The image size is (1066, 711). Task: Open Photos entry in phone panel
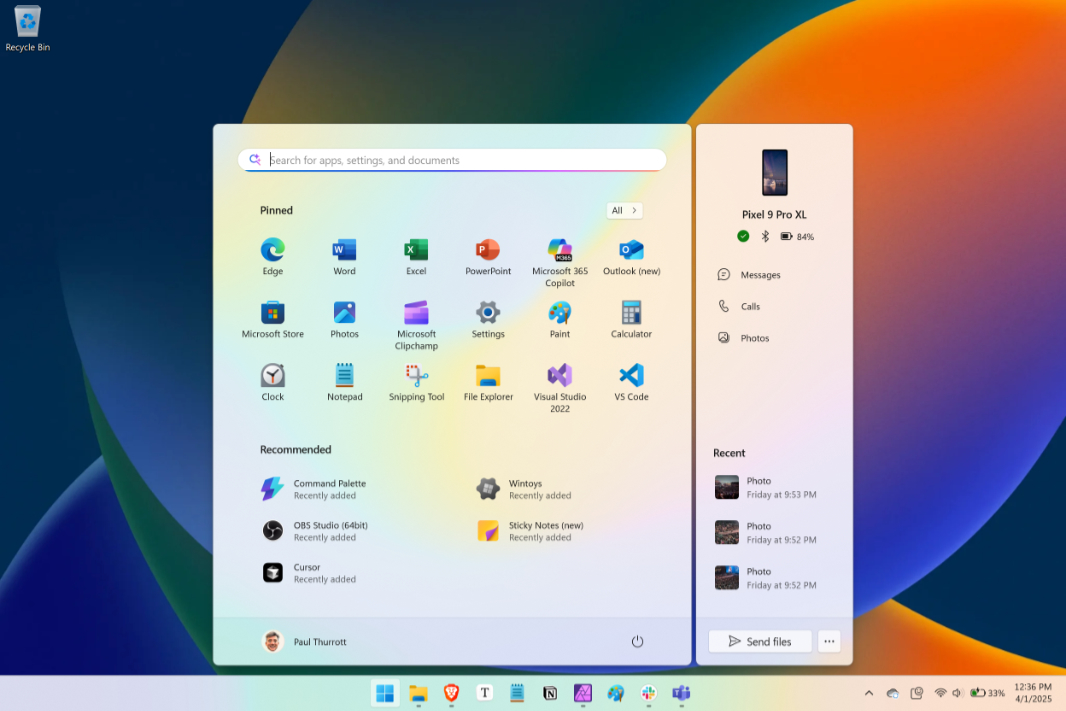tap(743, 338)
